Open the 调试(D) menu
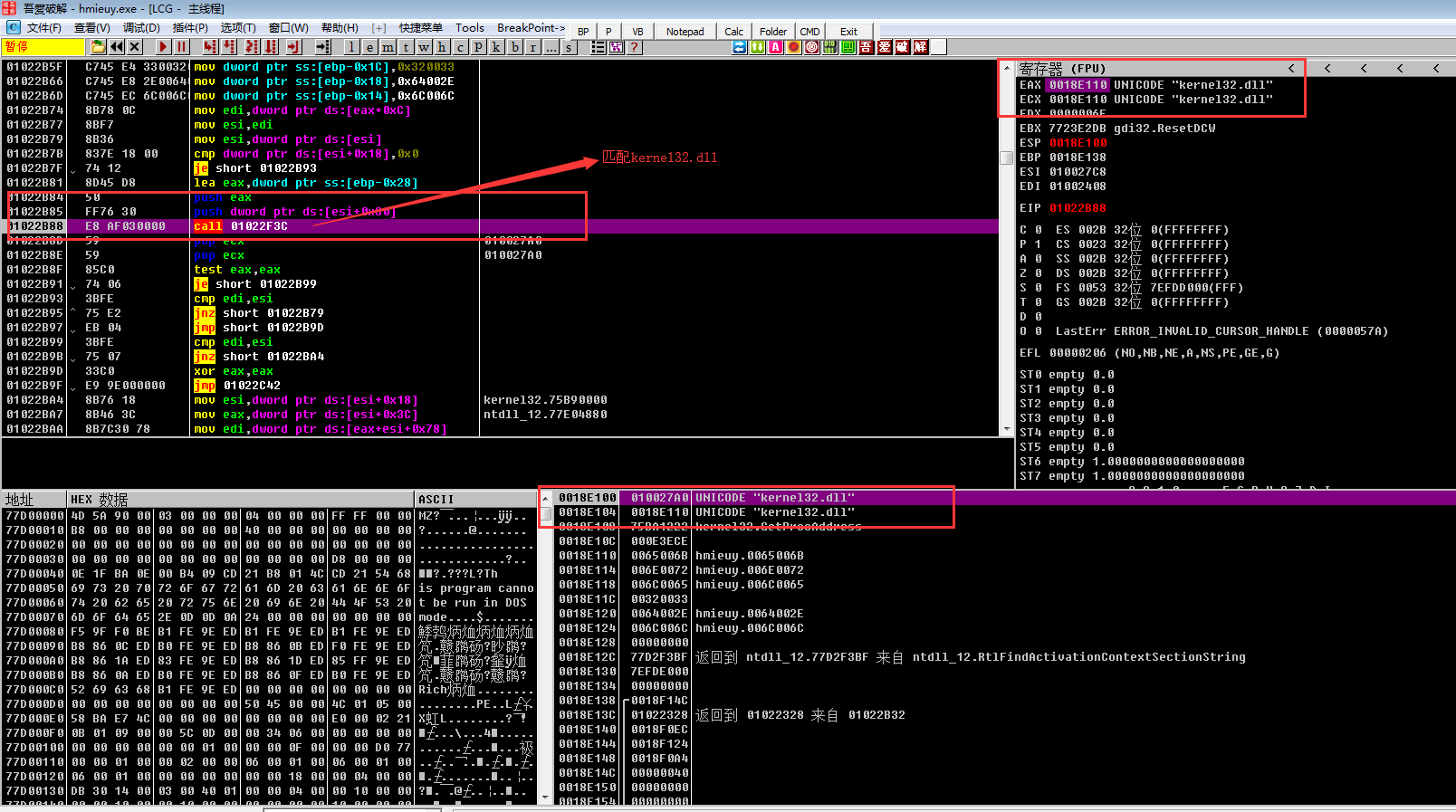 141,28
